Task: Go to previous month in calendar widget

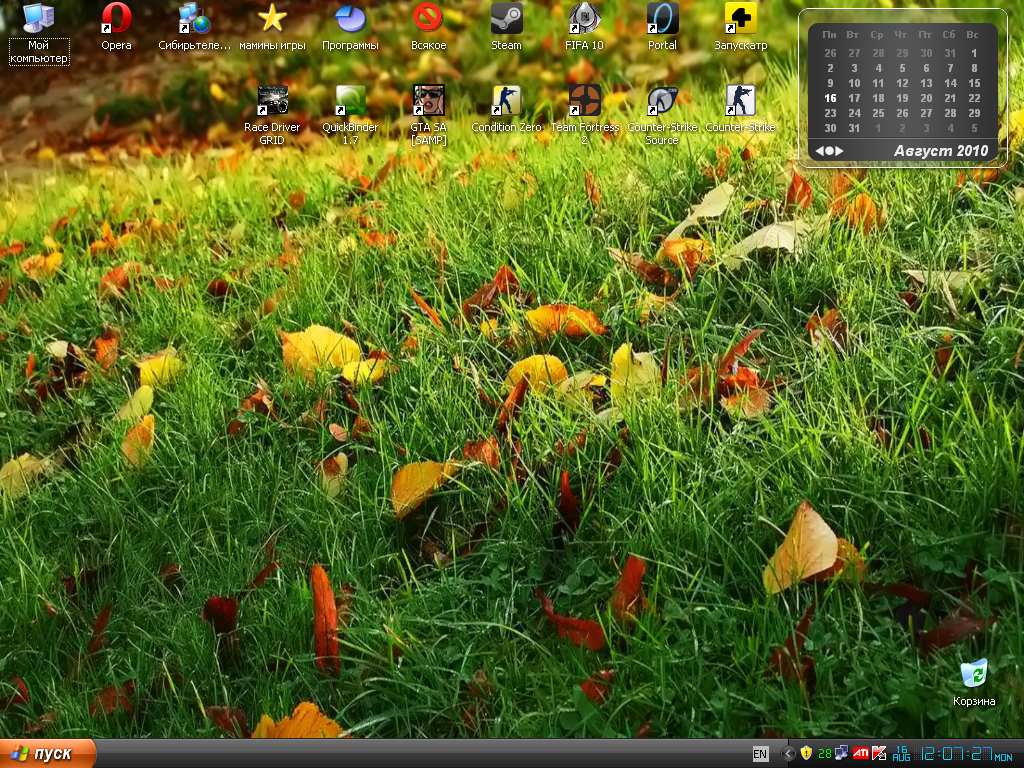Action: [x=821, y=151]
